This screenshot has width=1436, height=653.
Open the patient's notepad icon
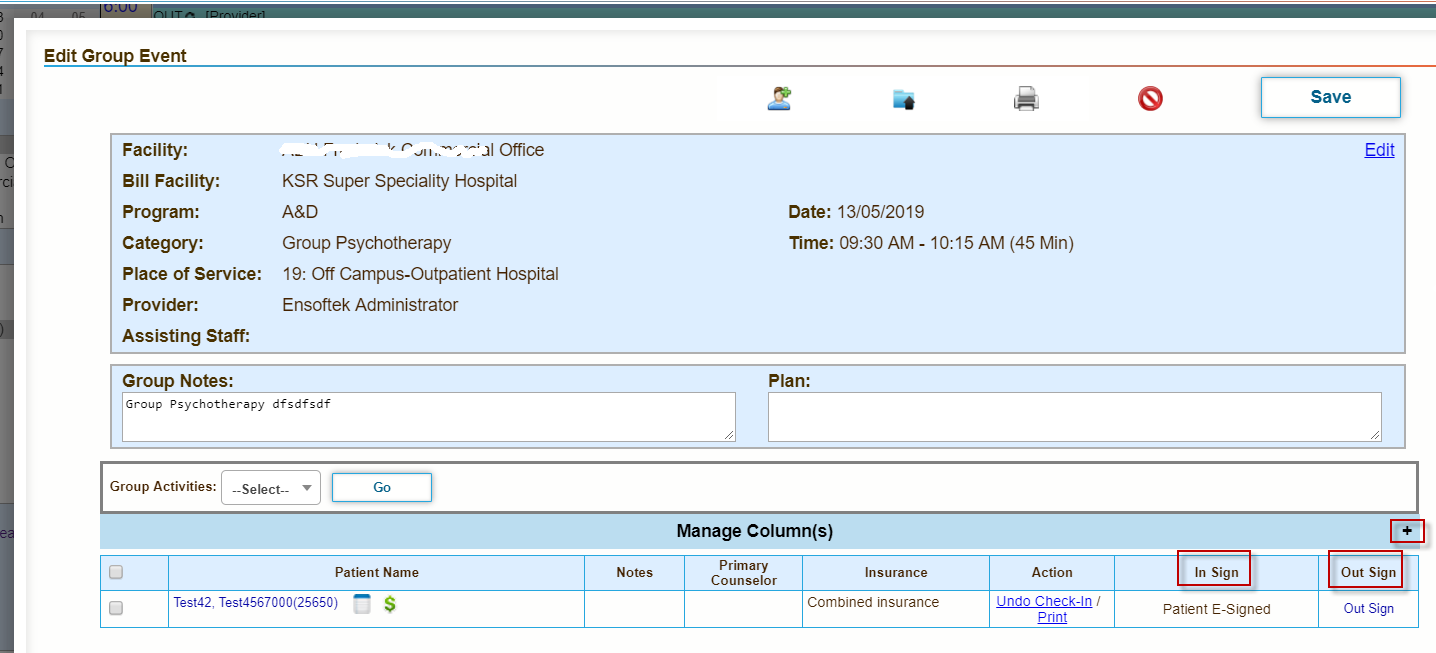tap(362, 603)
